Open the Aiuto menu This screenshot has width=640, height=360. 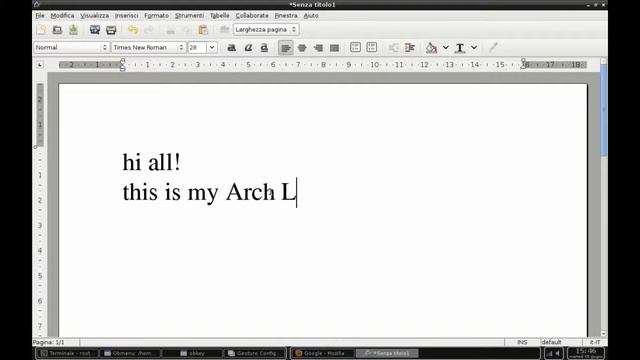click(311, 16)
